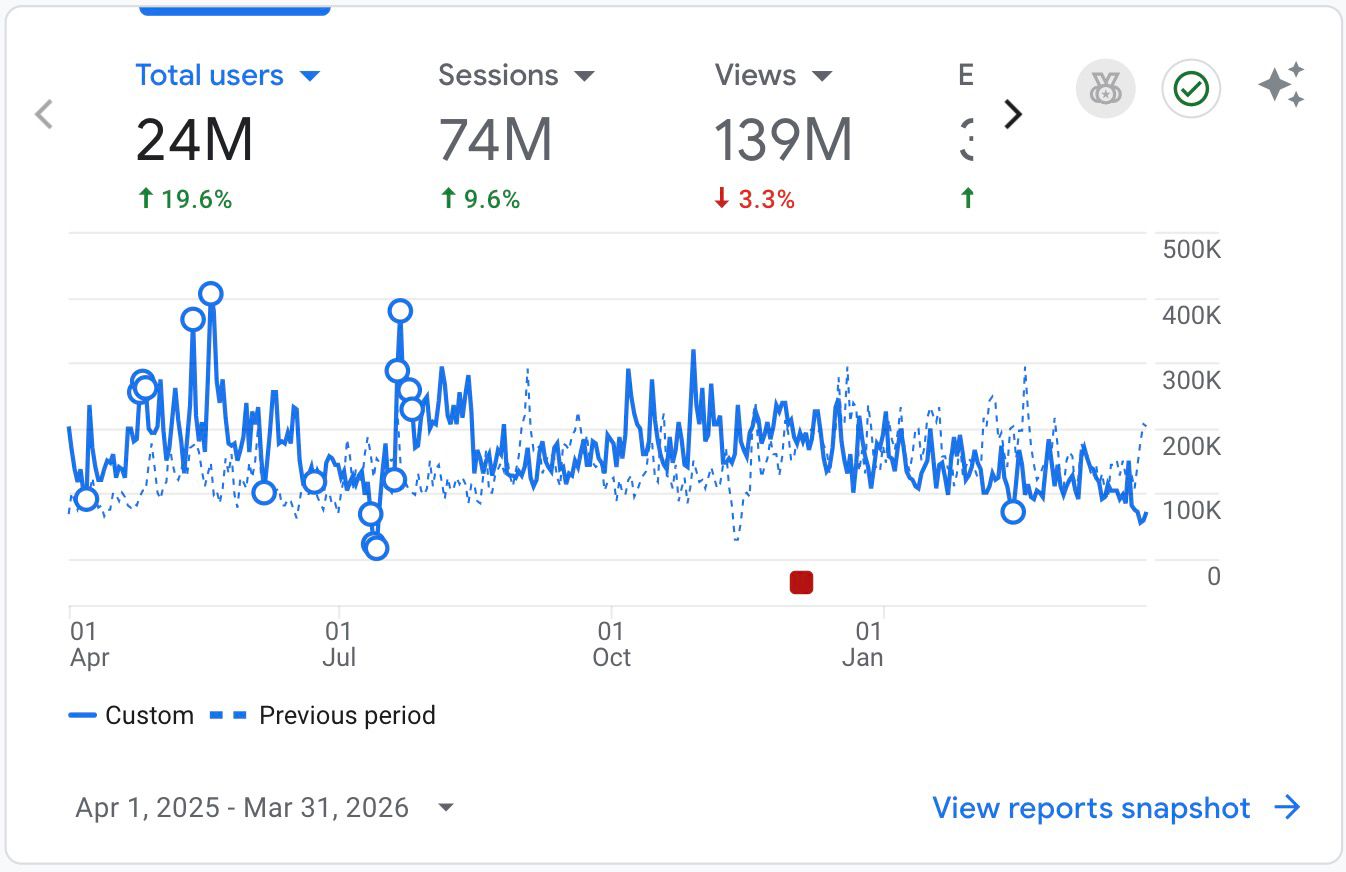The height and width of the screenshot is (872, 1346).
Task: Click the 01 Jan axis label
Action: 863,645
